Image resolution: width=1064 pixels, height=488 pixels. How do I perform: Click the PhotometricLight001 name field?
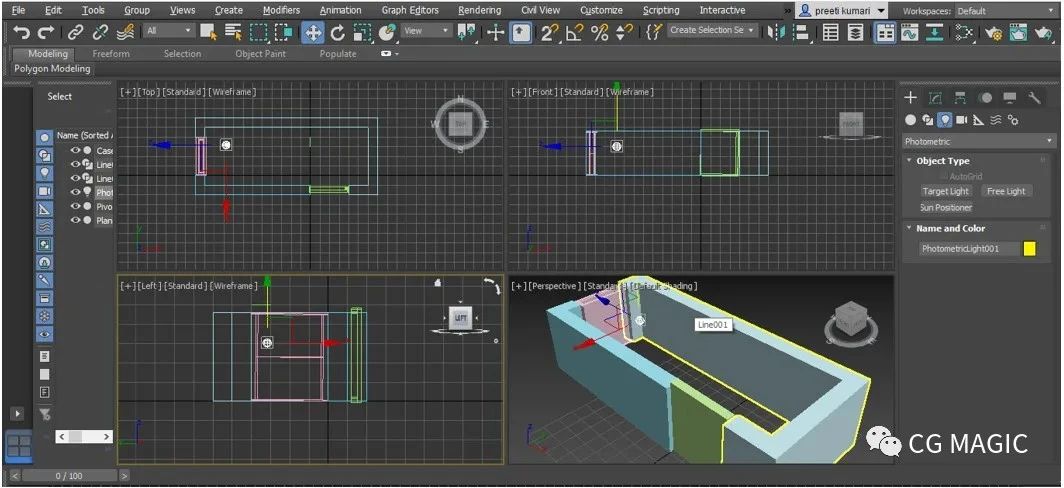coord(968,249)
